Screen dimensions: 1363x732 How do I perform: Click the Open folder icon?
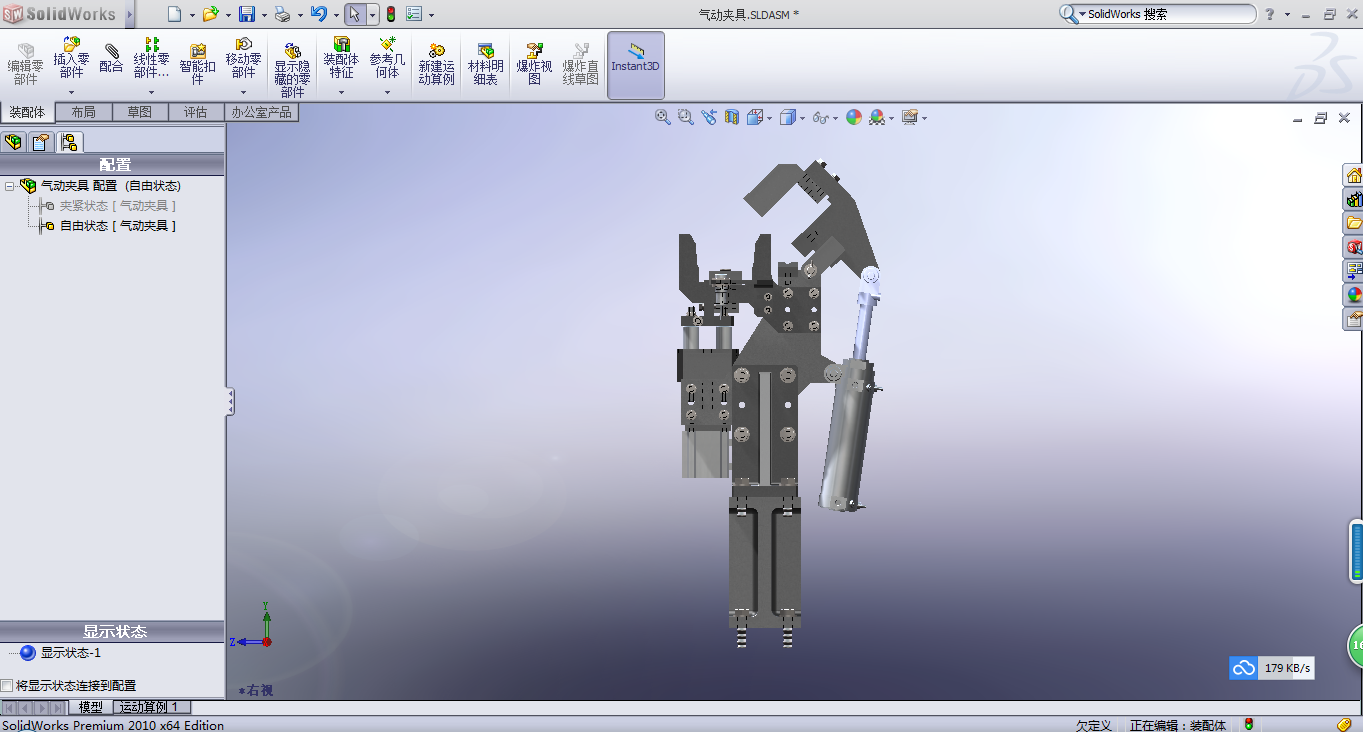[x=210, y=14]
